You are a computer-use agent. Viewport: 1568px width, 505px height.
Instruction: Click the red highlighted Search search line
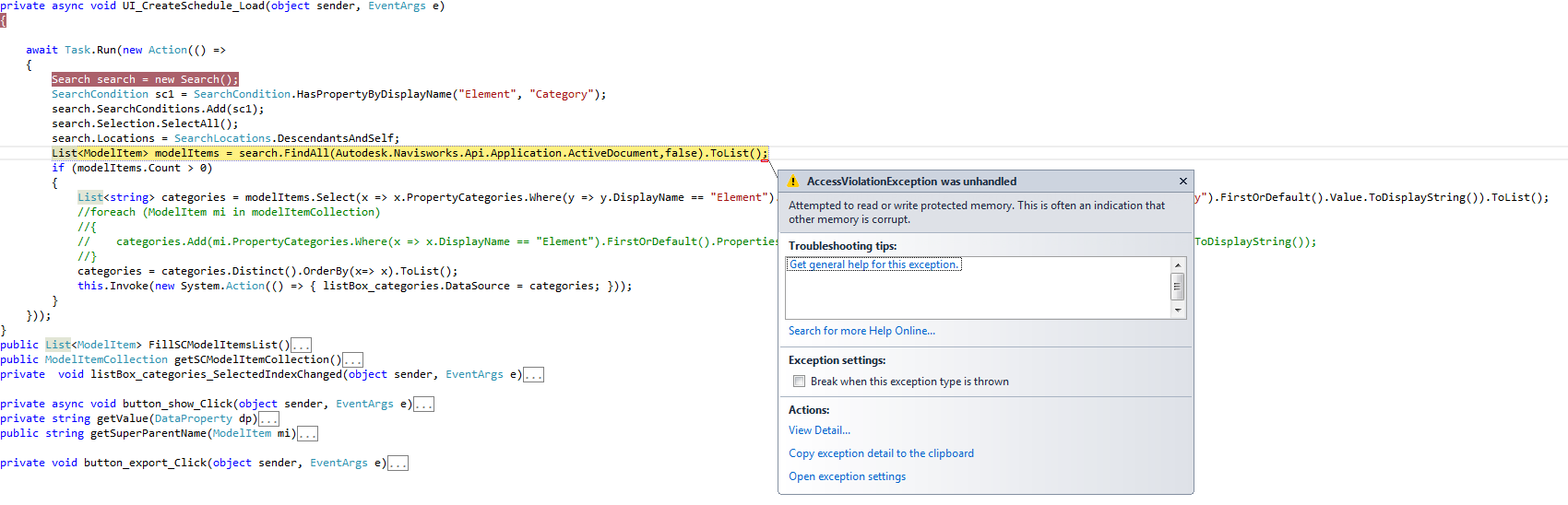(x=145, y=79)
